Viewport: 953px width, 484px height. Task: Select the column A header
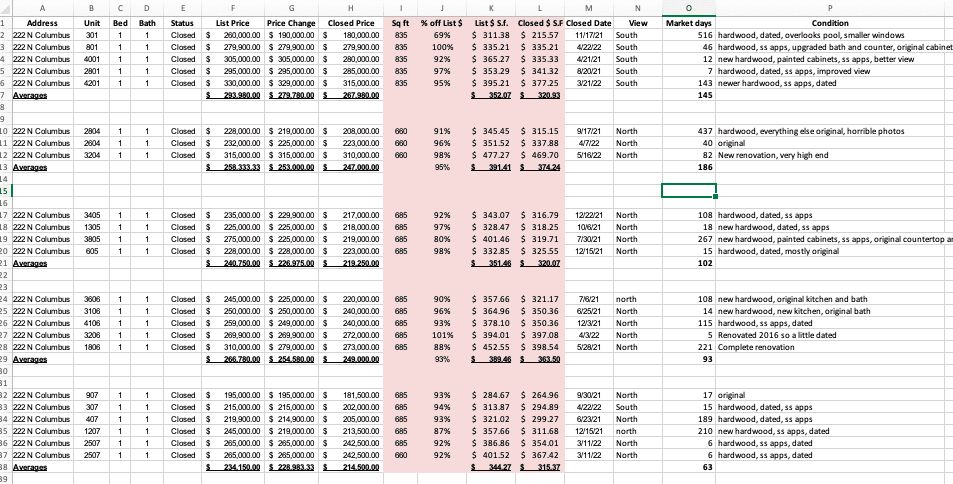pos(43,8)
